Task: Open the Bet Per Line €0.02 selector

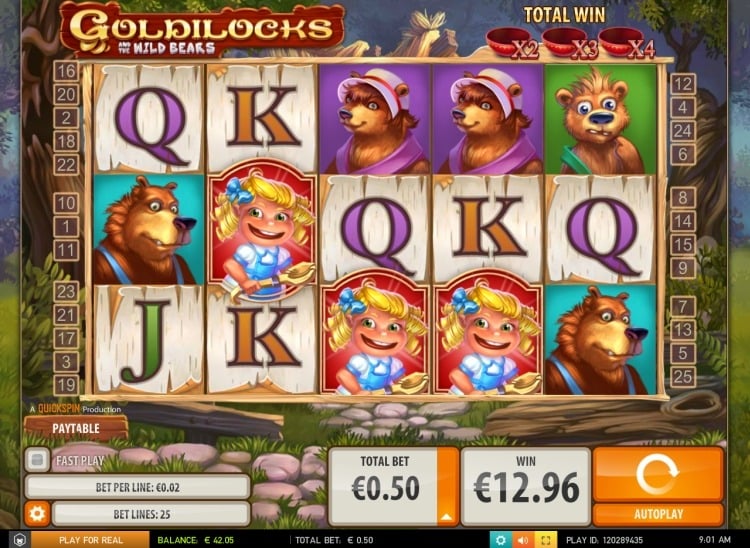Action: point(137,487)
